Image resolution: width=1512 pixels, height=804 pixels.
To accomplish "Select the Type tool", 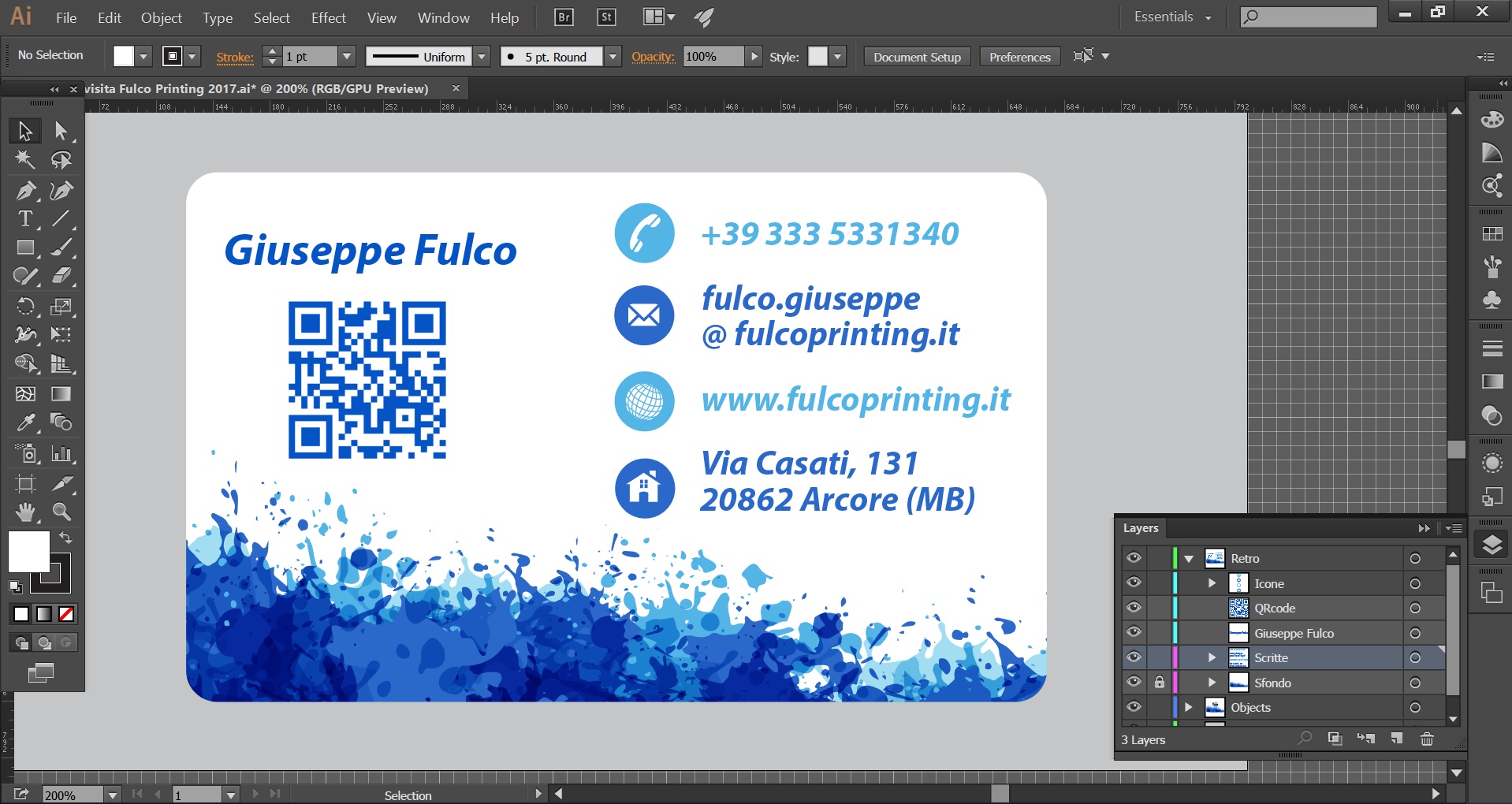I will coord(25,218).
